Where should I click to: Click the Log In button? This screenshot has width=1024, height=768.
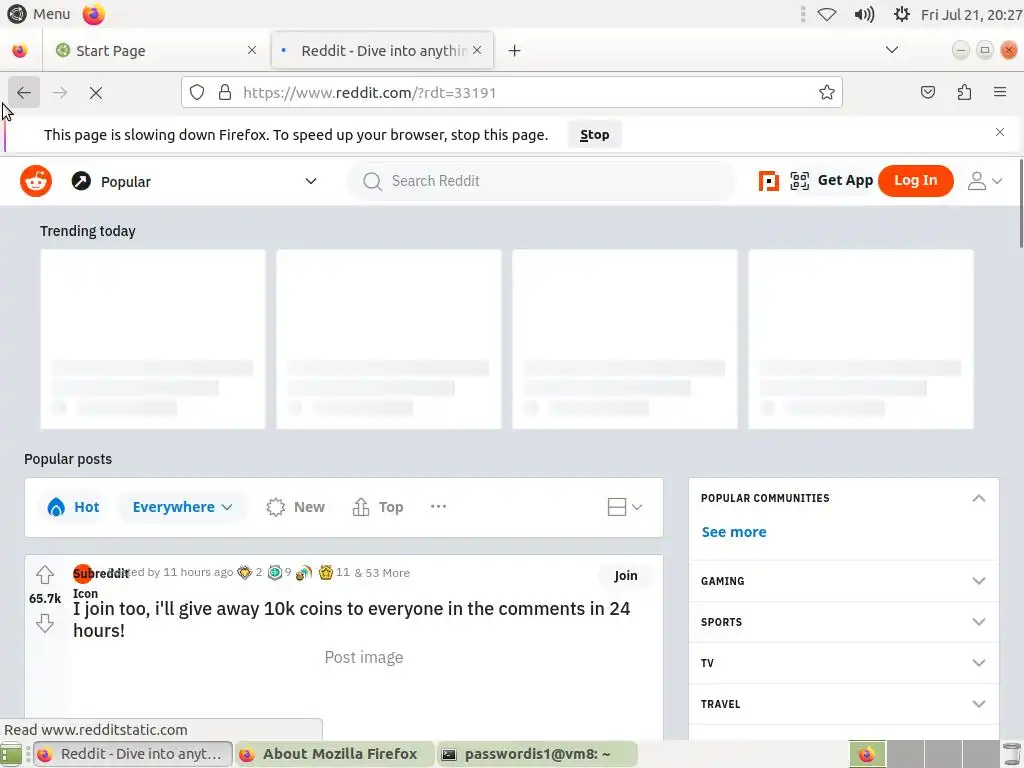[x=916, y=180]
